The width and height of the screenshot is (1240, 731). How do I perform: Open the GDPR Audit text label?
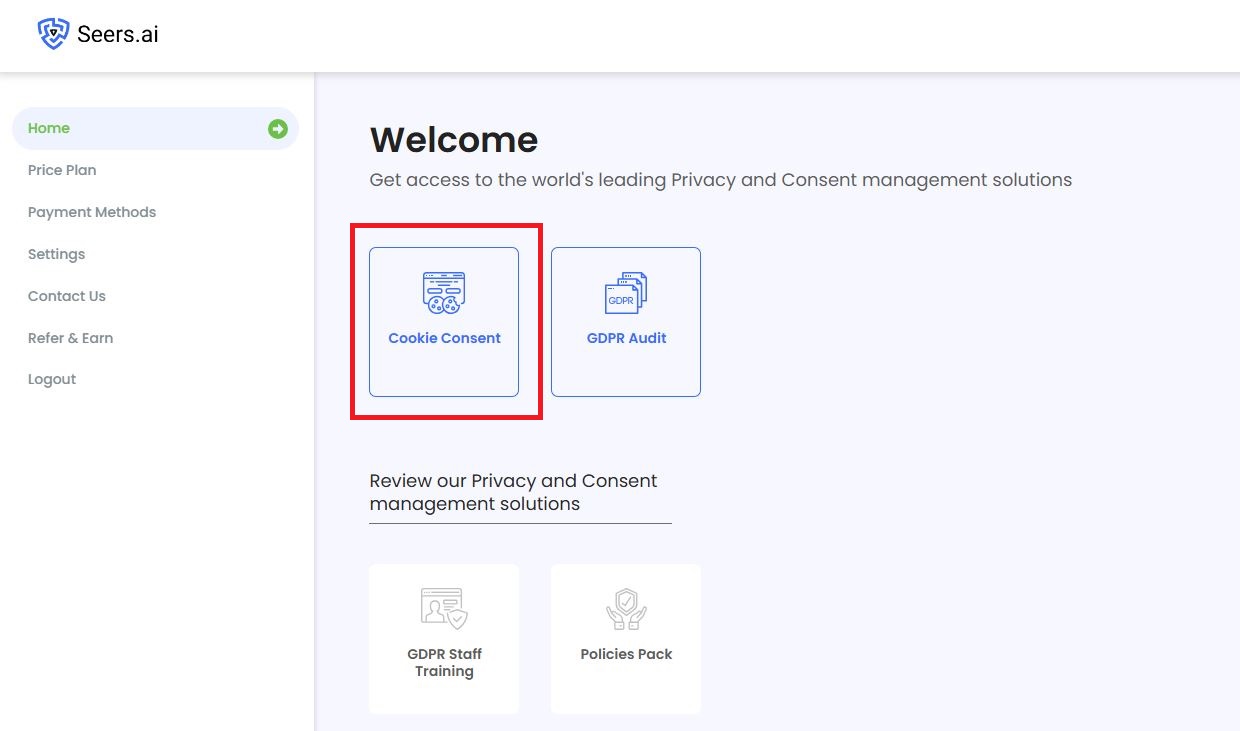click(626, 338)
